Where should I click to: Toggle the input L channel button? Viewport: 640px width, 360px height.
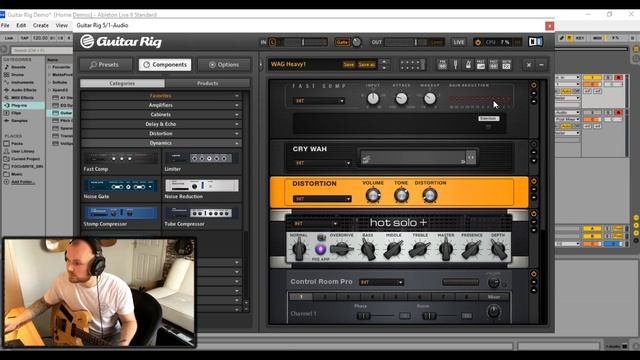(x=273, y=42)
